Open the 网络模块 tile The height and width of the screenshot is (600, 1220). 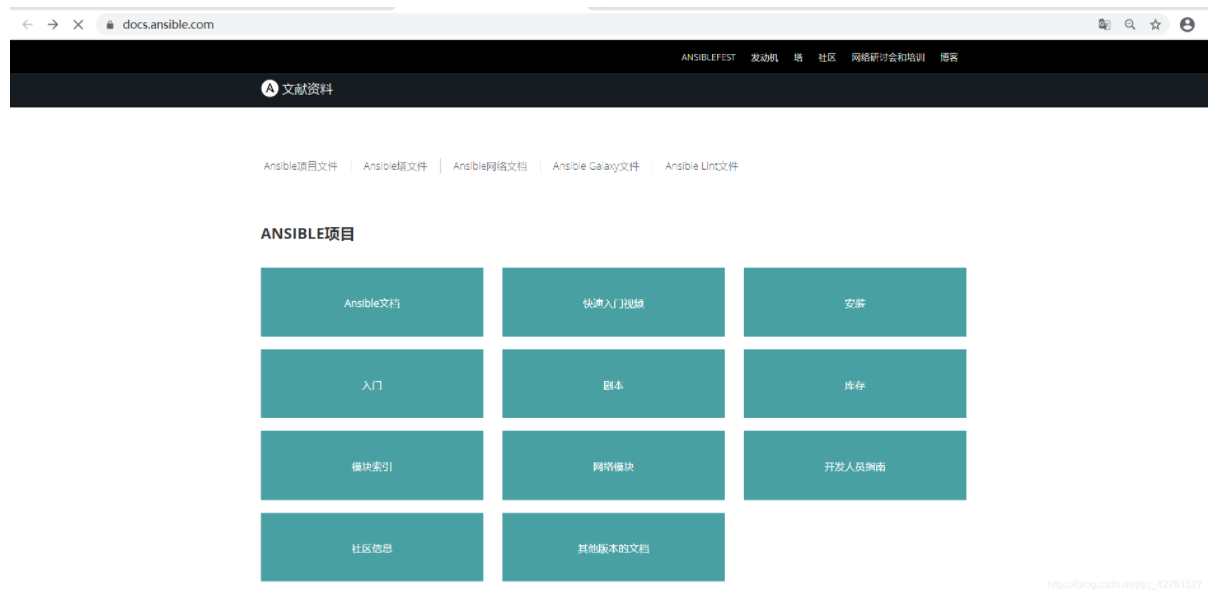[x=613, y=466]
